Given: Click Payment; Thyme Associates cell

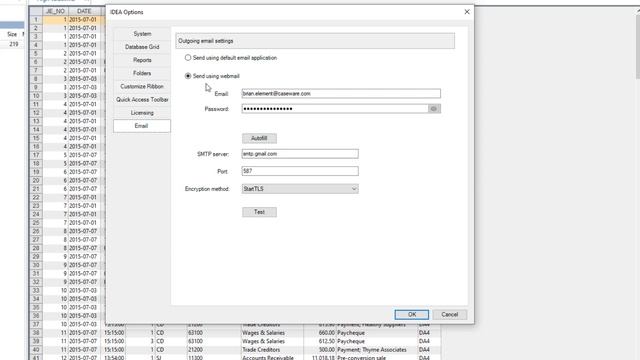Looking at the screenshot, I should [376, 350].
